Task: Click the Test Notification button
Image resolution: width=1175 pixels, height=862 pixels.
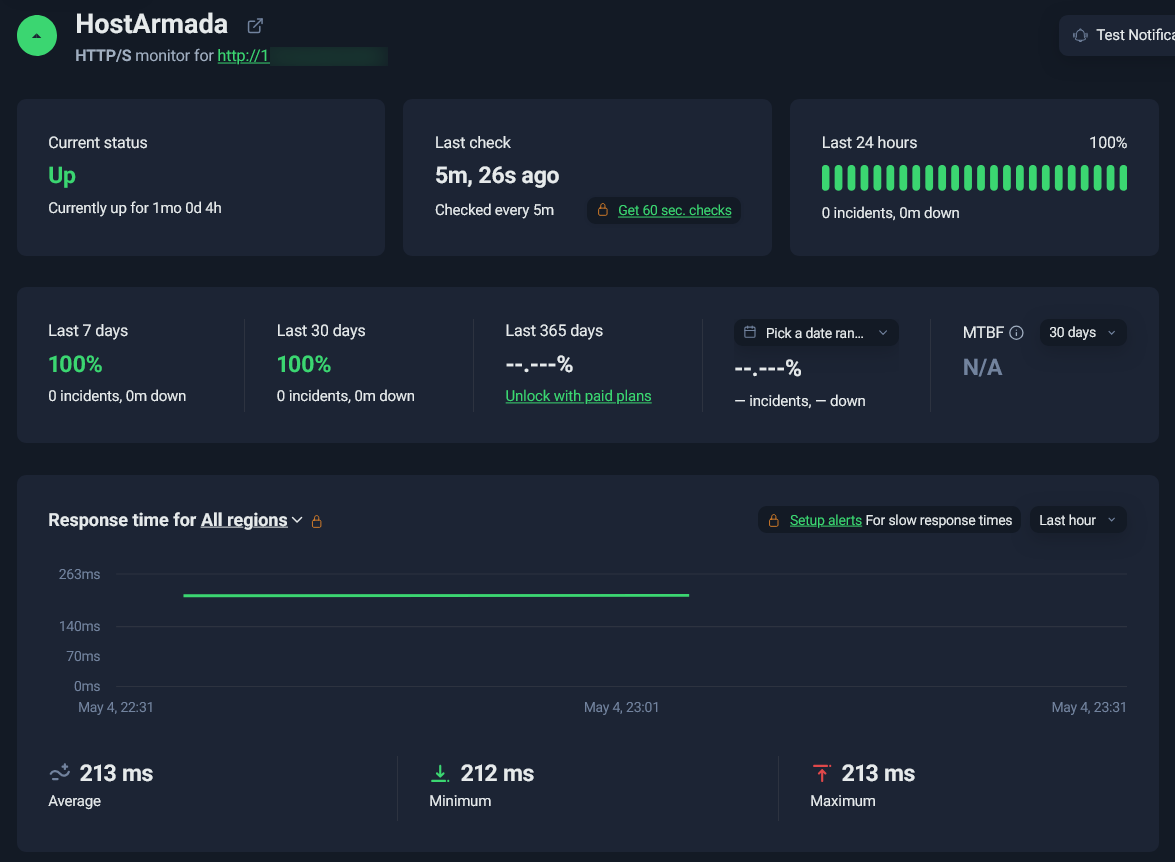Action: (x=1117, y=35)
